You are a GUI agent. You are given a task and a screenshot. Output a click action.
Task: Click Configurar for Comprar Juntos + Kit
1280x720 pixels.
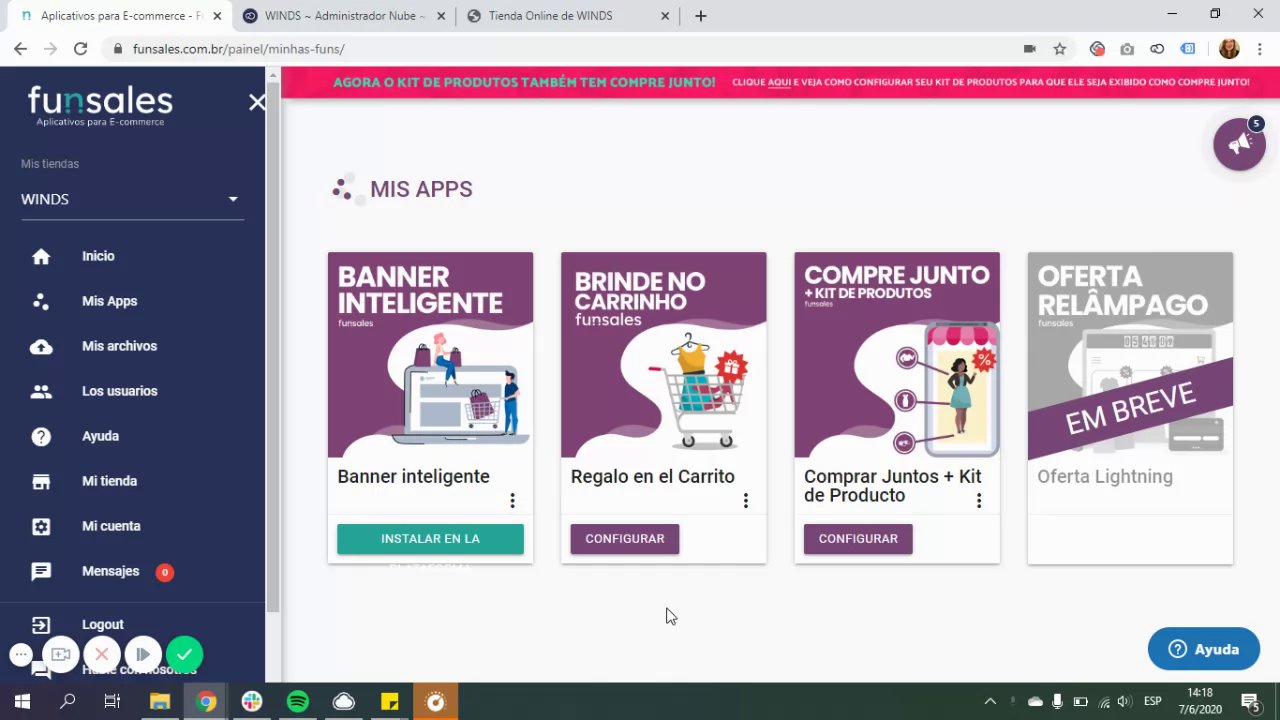[858, 539]
